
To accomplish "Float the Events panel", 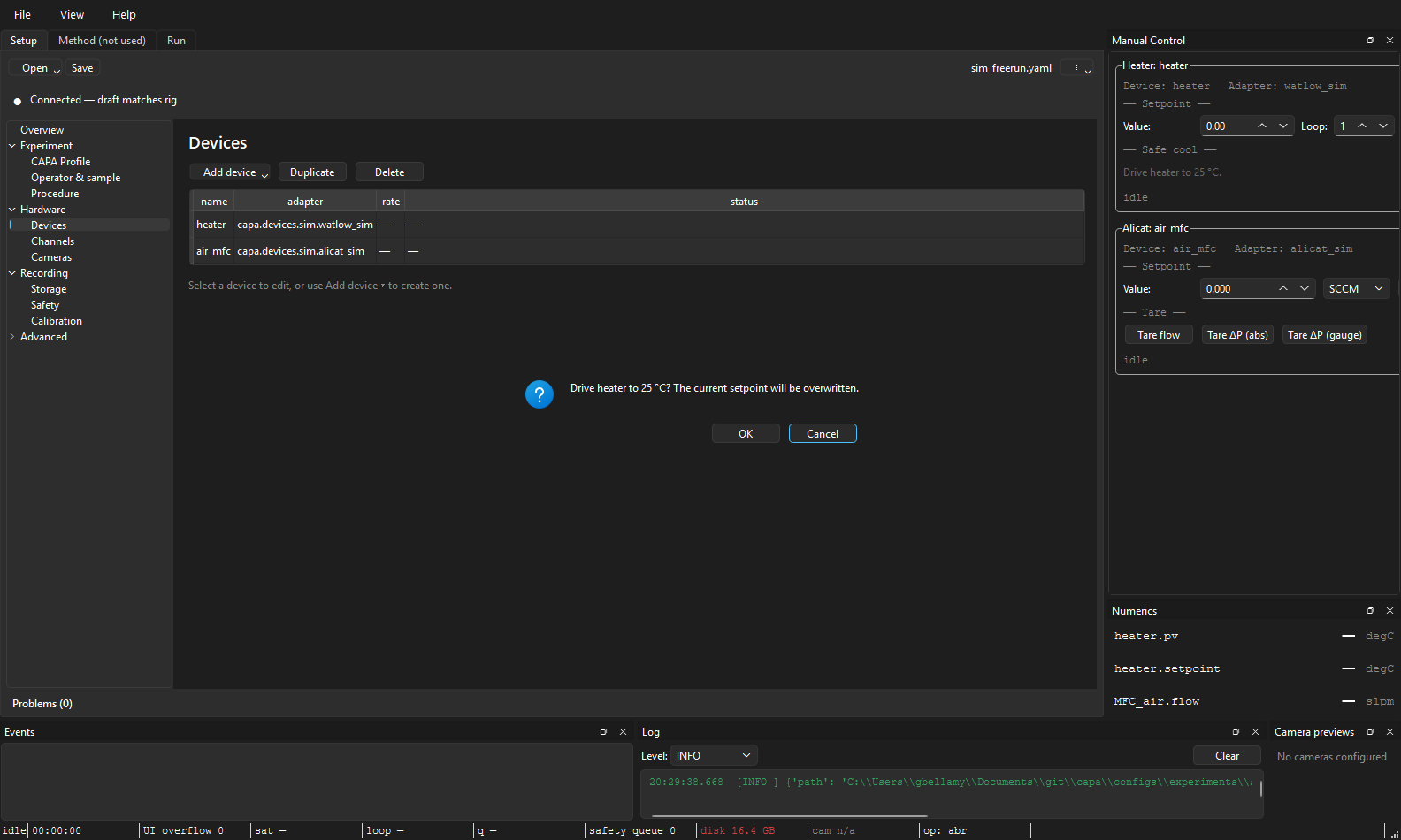I will (x=603, y=732).
